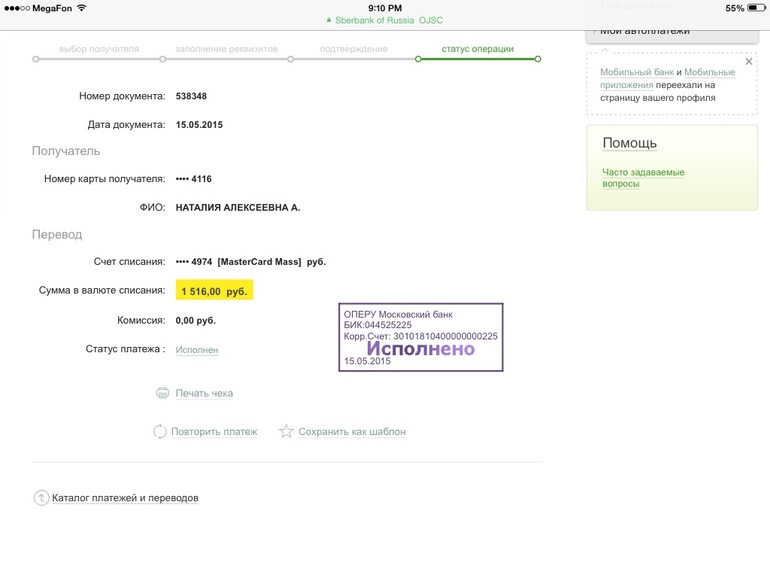
Task: Click Сохранить как шаблон link
Action: [352, 432]
